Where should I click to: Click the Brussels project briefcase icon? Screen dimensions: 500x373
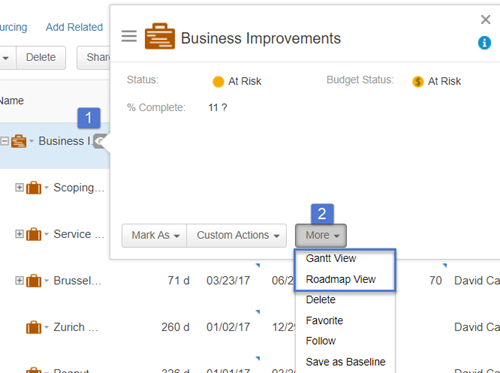pyautogui.click(x=34, y=281)
